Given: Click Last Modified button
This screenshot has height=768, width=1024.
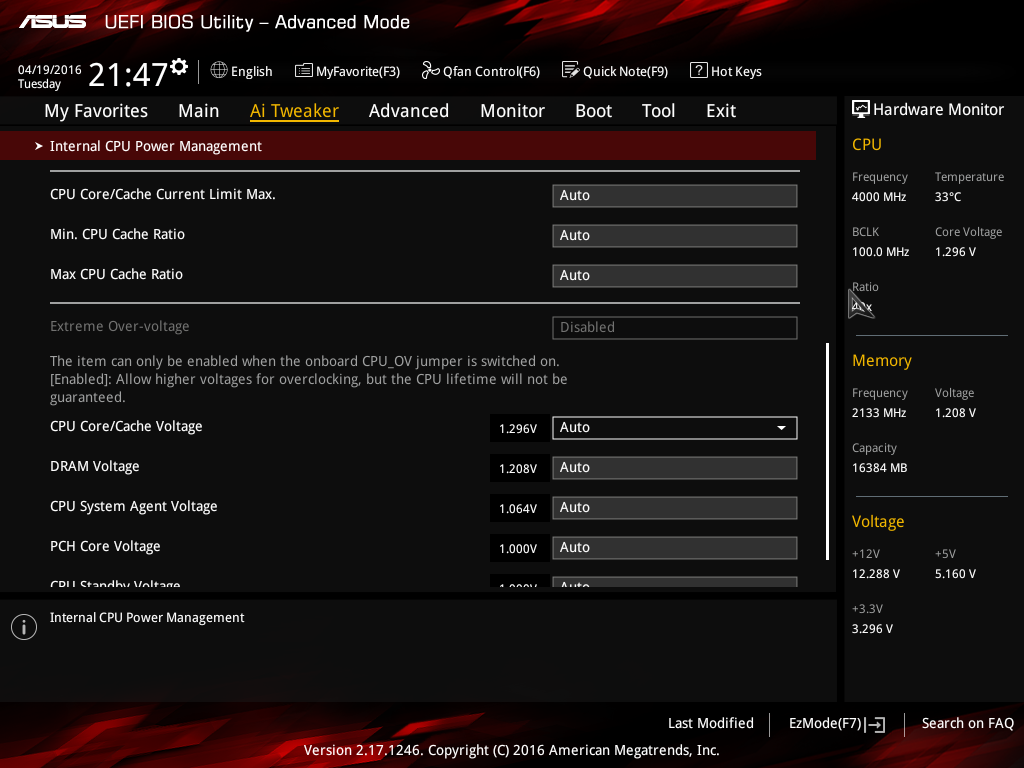Looking at the screenshot, I should pos(711,723).
